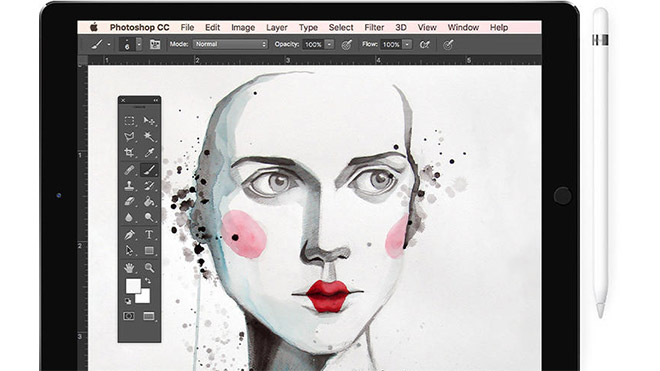Select the Paint Bucket tool
Screen dimensions: 660x371
click(149, 201)
